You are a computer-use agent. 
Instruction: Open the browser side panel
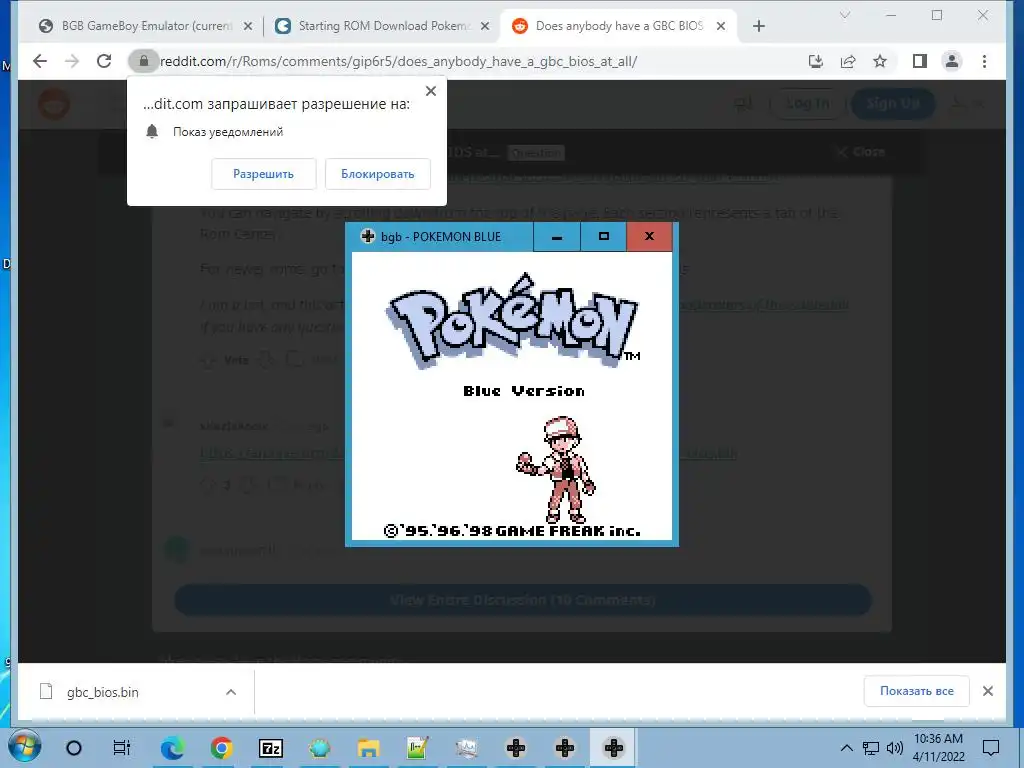pos(920,61)
